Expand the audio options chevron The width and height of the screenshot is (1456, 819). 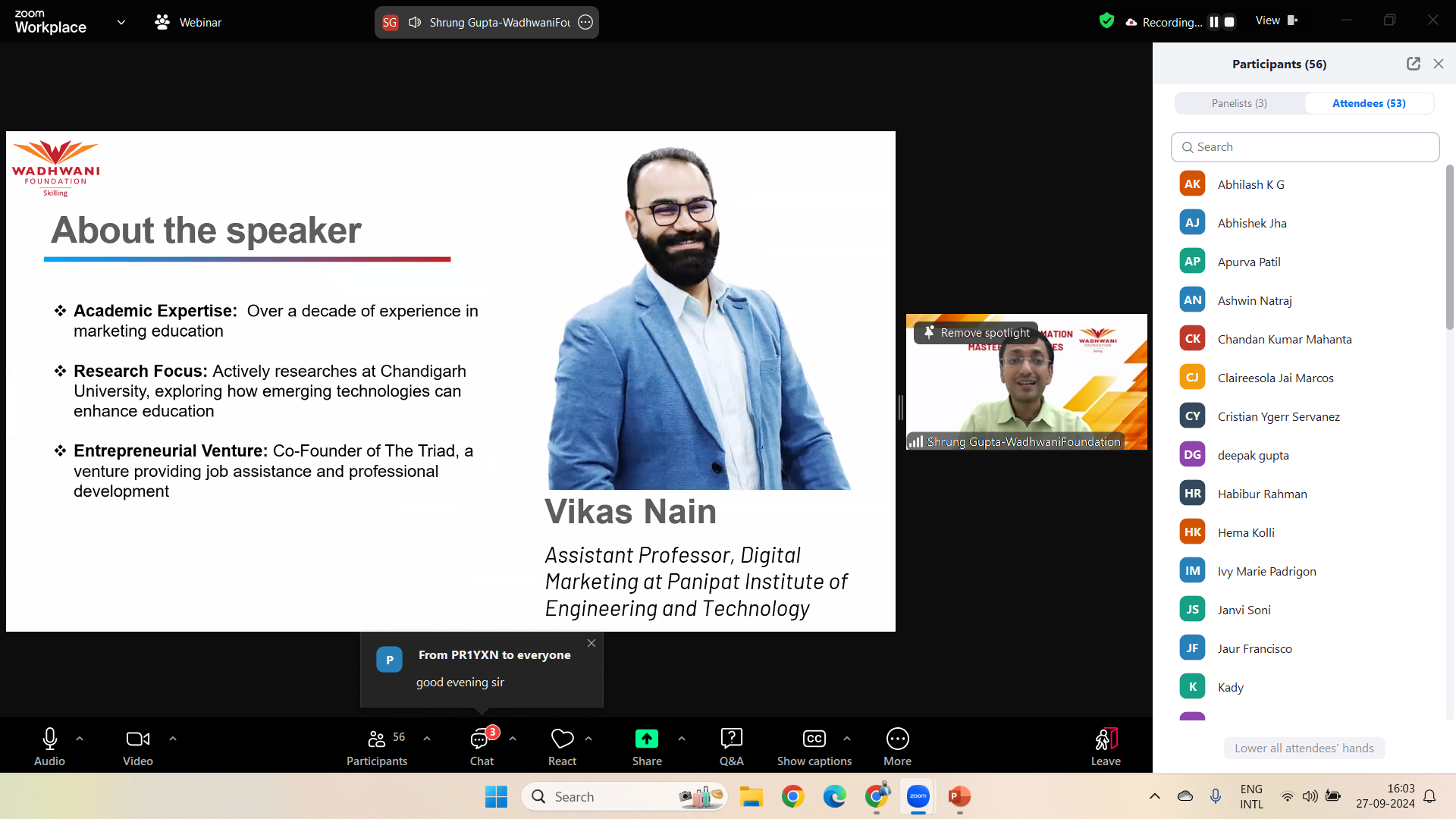(80, 739)
